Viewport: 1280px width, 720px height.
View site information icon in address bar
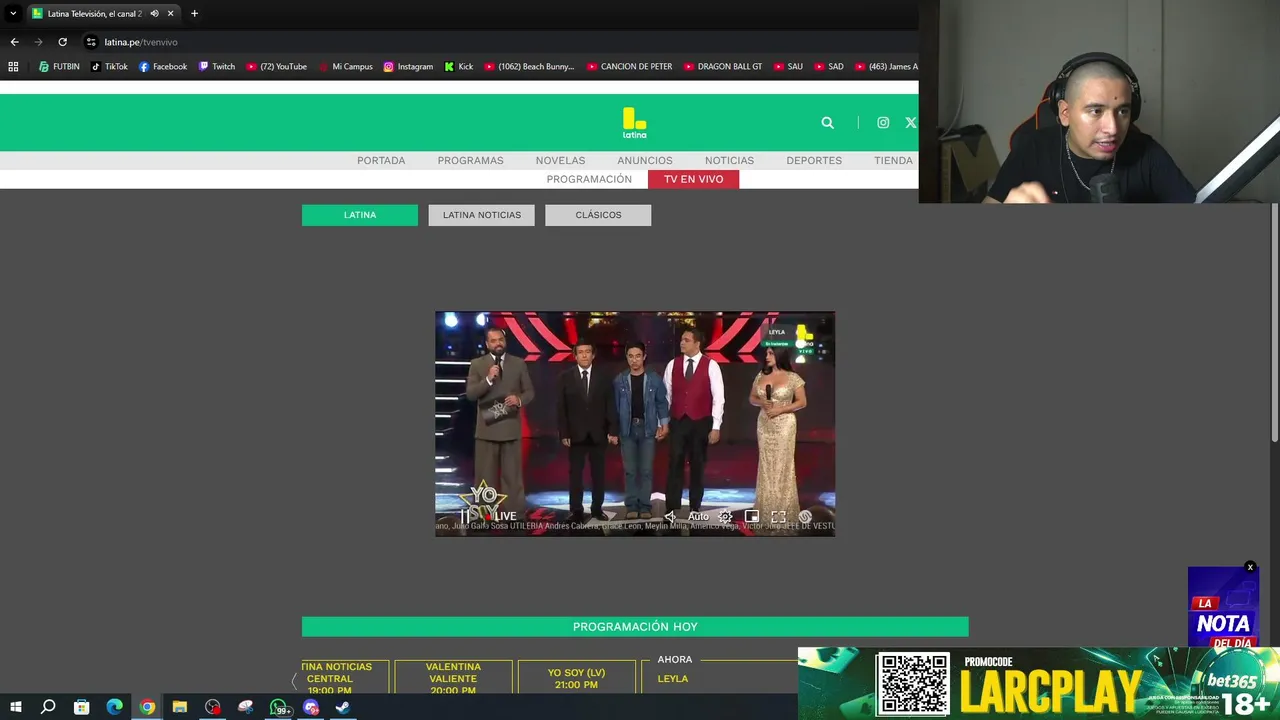coord(91,42)
